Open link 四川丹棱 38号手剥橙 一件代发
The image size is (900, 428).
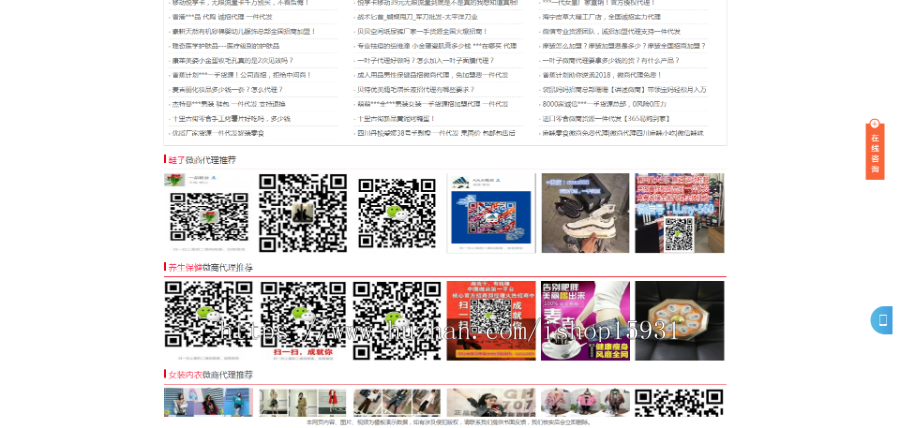pos(436,133)
